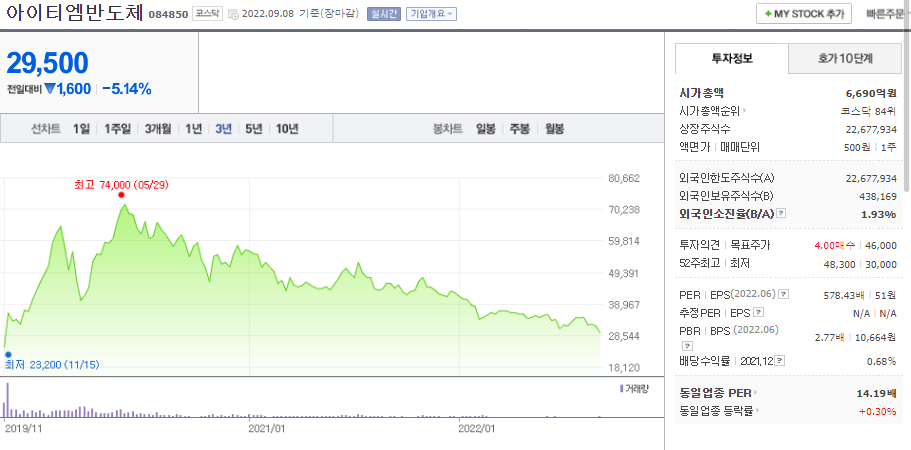Click the calendar icon before the 2022.09.08 date
Screen dimensions: 911x450
pyautogui.click(x=233, y=14)
